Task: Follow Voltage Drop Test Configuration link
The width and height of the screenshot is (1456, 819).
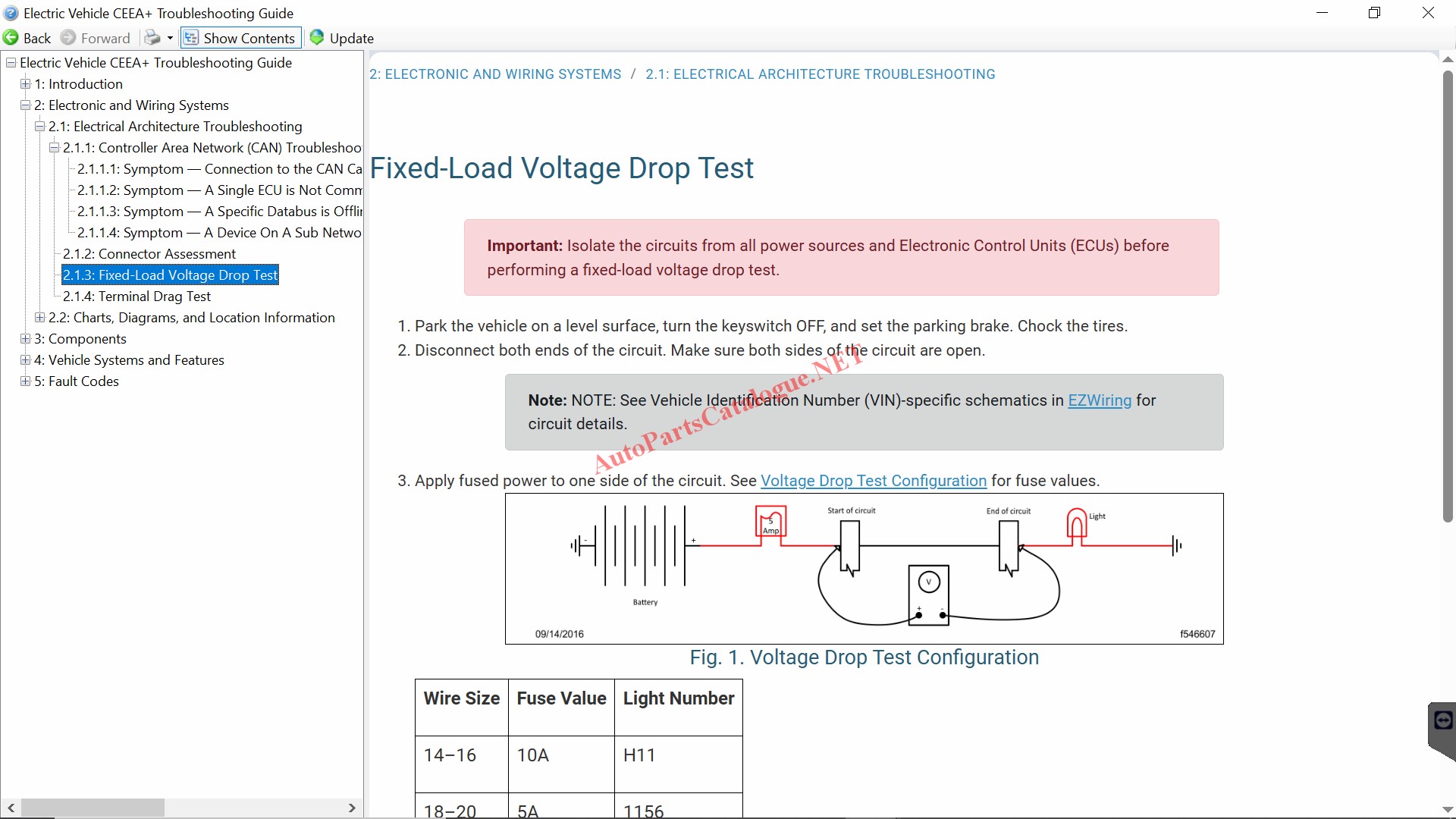Action: [x=873, y=481]
